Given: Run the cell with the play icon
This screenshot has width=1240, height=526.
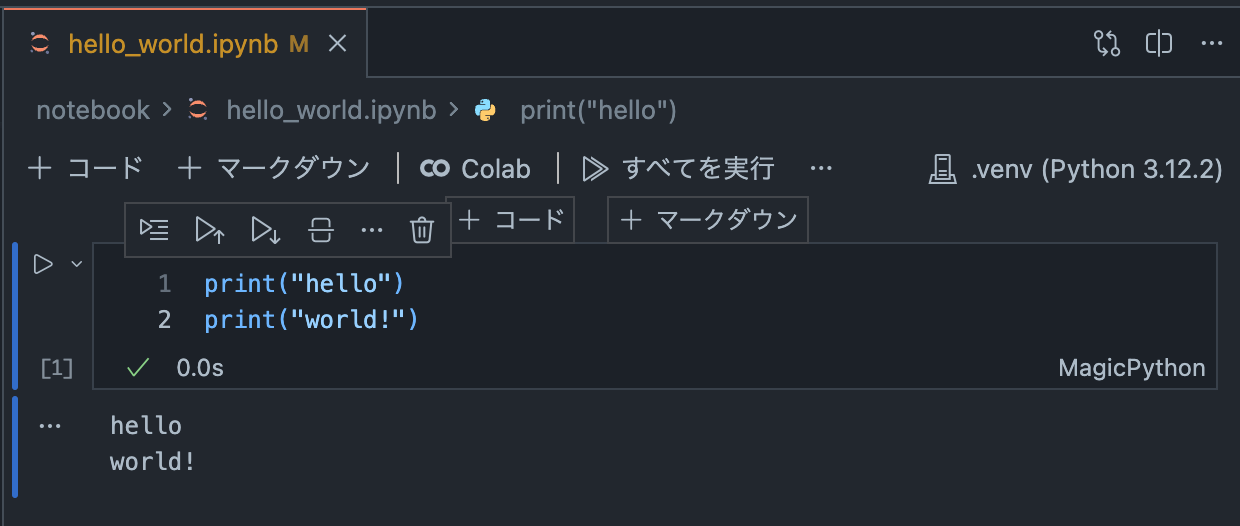Looking at the screenshot, I should click(43, 265).
